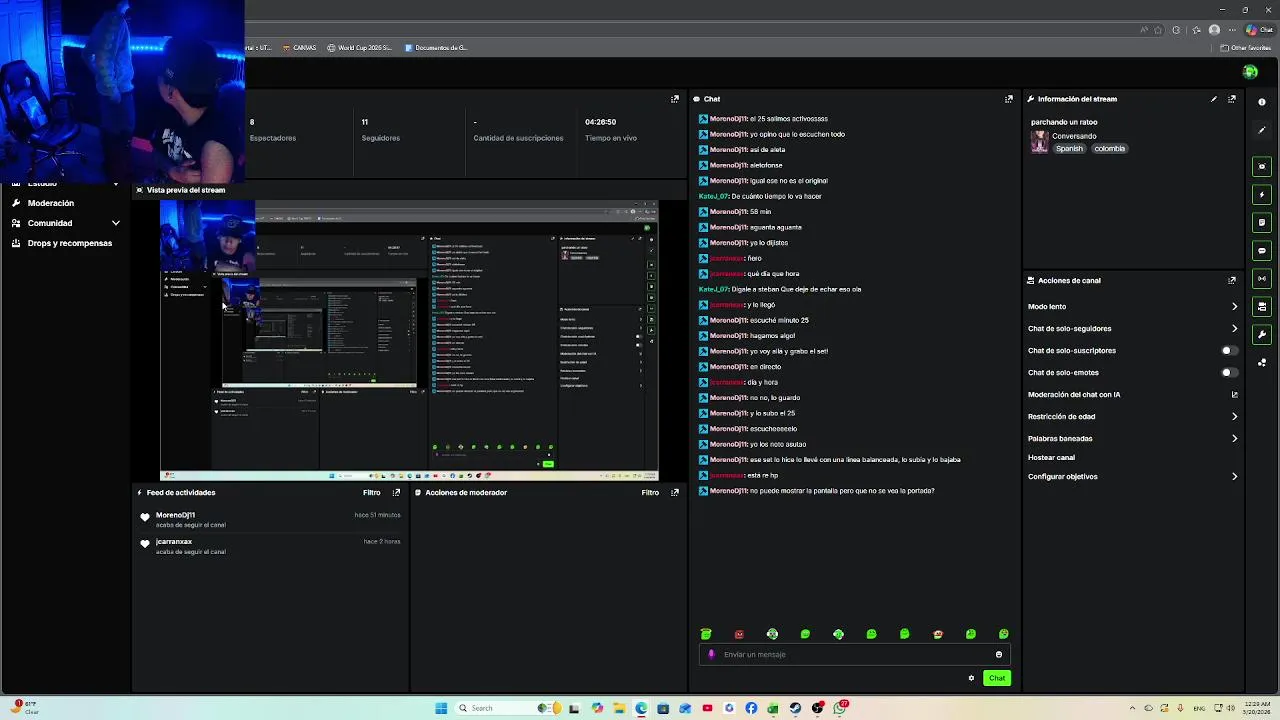Insert the red angry emote

click(739, 634)
